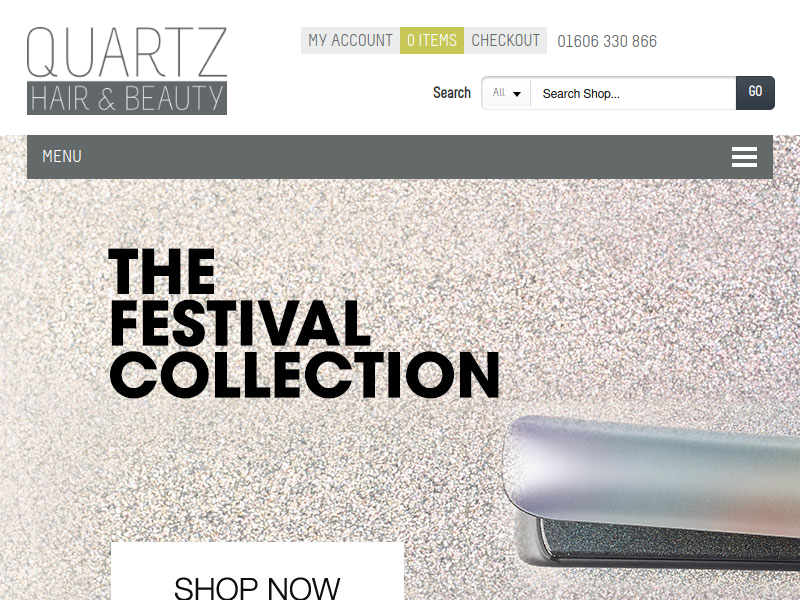Click the GO search button
800x600 pixels.
coord(755,92)
